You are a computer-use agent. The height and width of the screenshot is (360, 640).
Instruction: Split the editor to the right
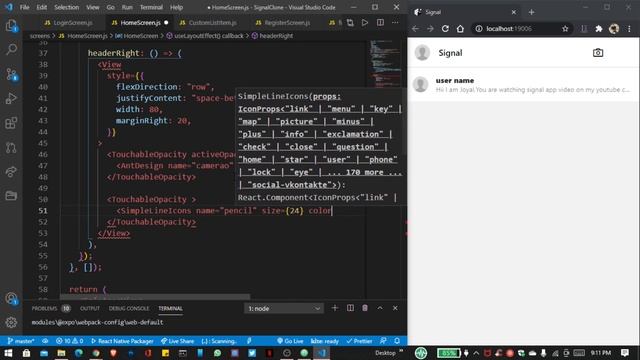[x=380, y=23]
